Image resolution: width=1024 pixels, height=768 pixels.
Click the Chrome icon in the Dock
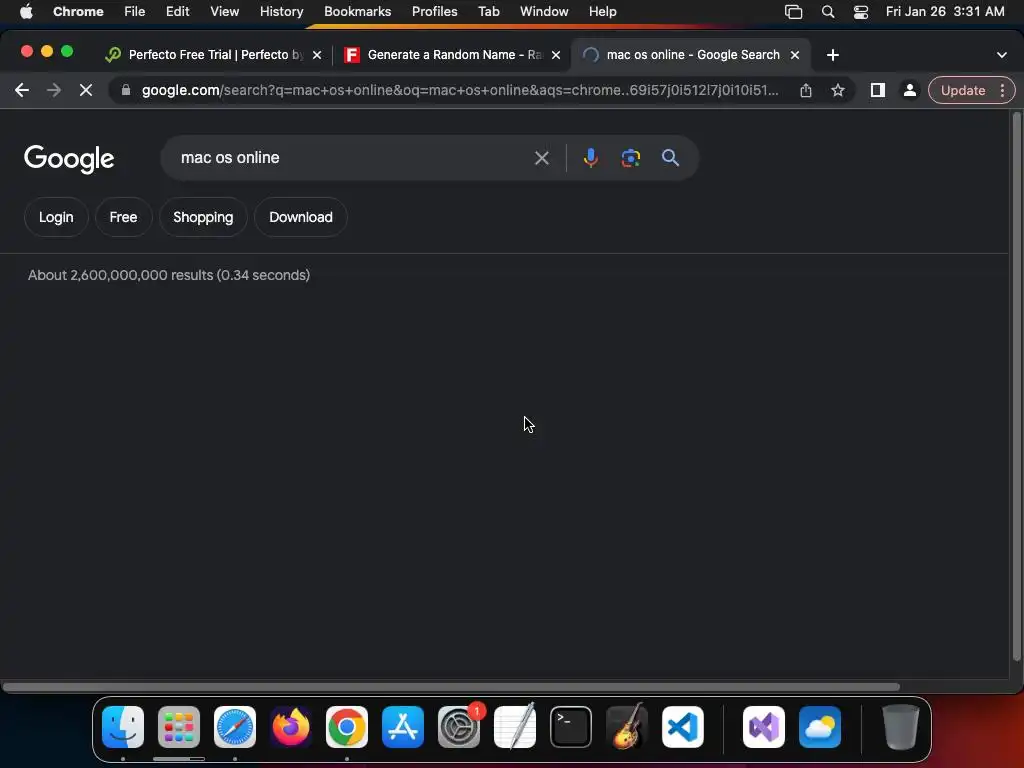click(x=347, y=727)
